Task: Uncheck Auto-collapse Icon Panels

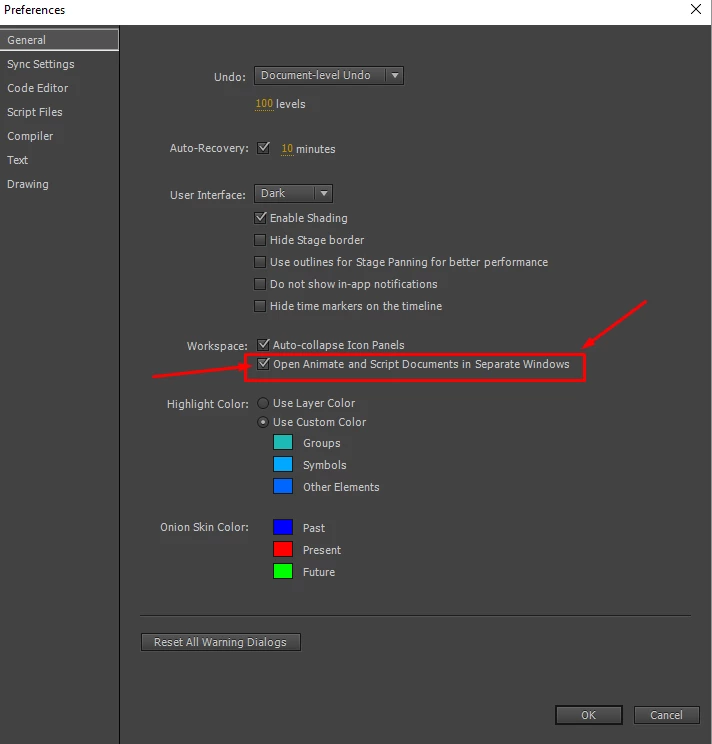Action: coord(263,344)
